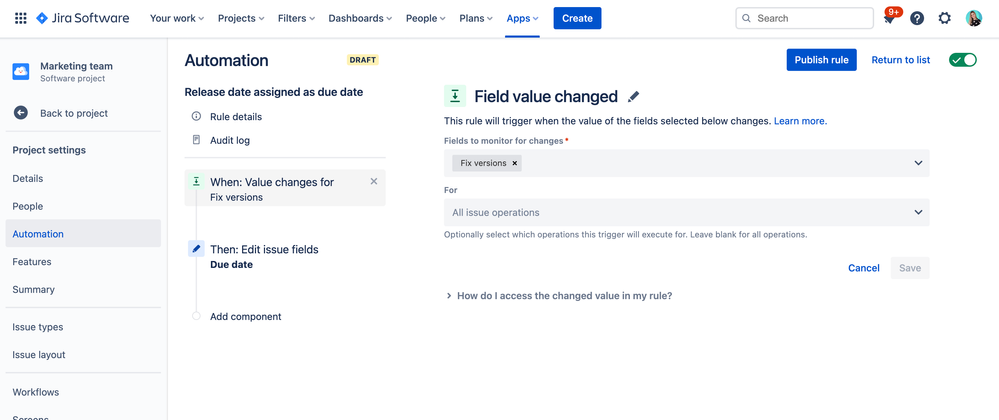999x420 pixels.
Task: Click the Jira Software logo
Action: tap(83, 18)
